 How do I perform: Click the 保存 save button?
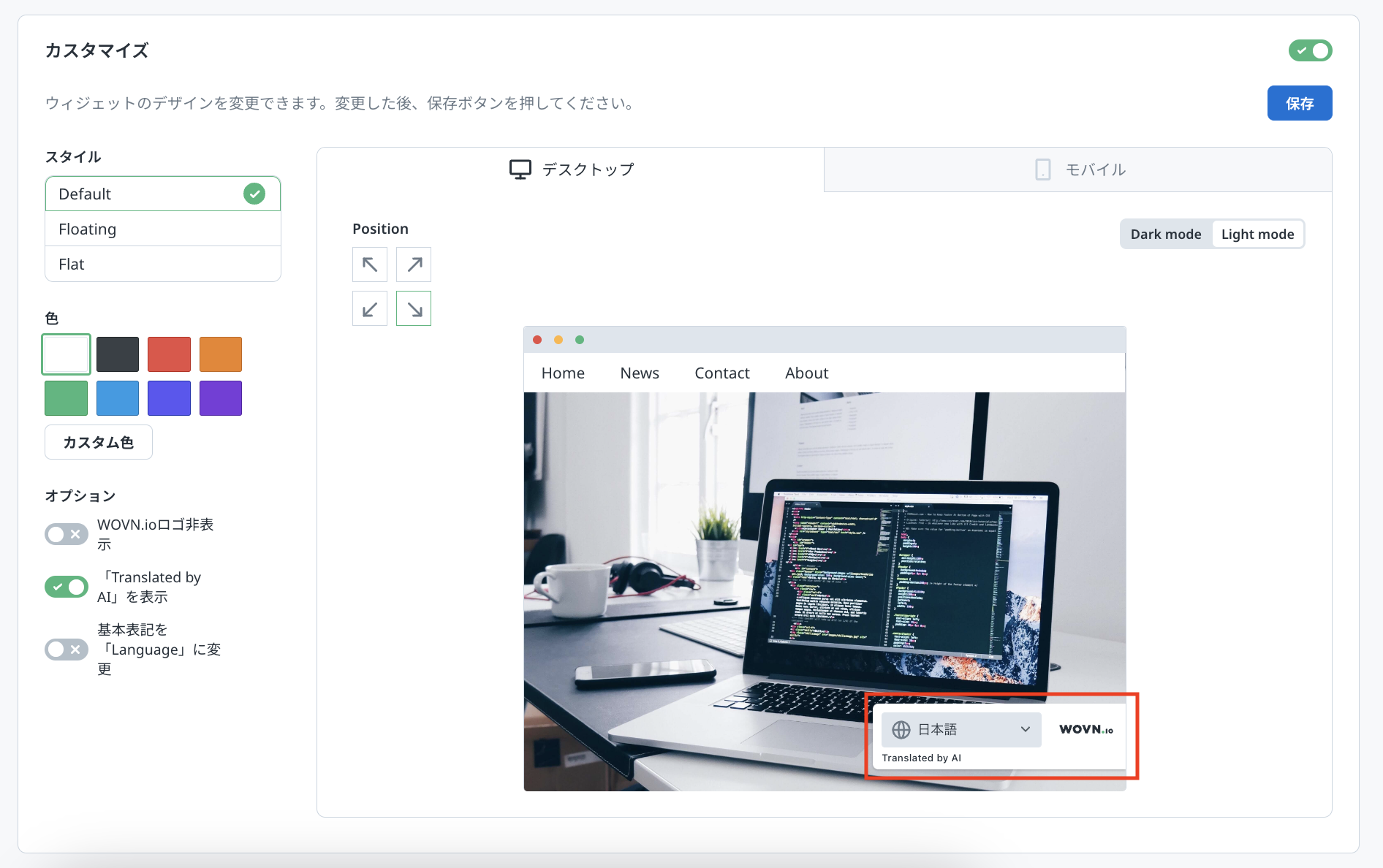click(1299, 104)
